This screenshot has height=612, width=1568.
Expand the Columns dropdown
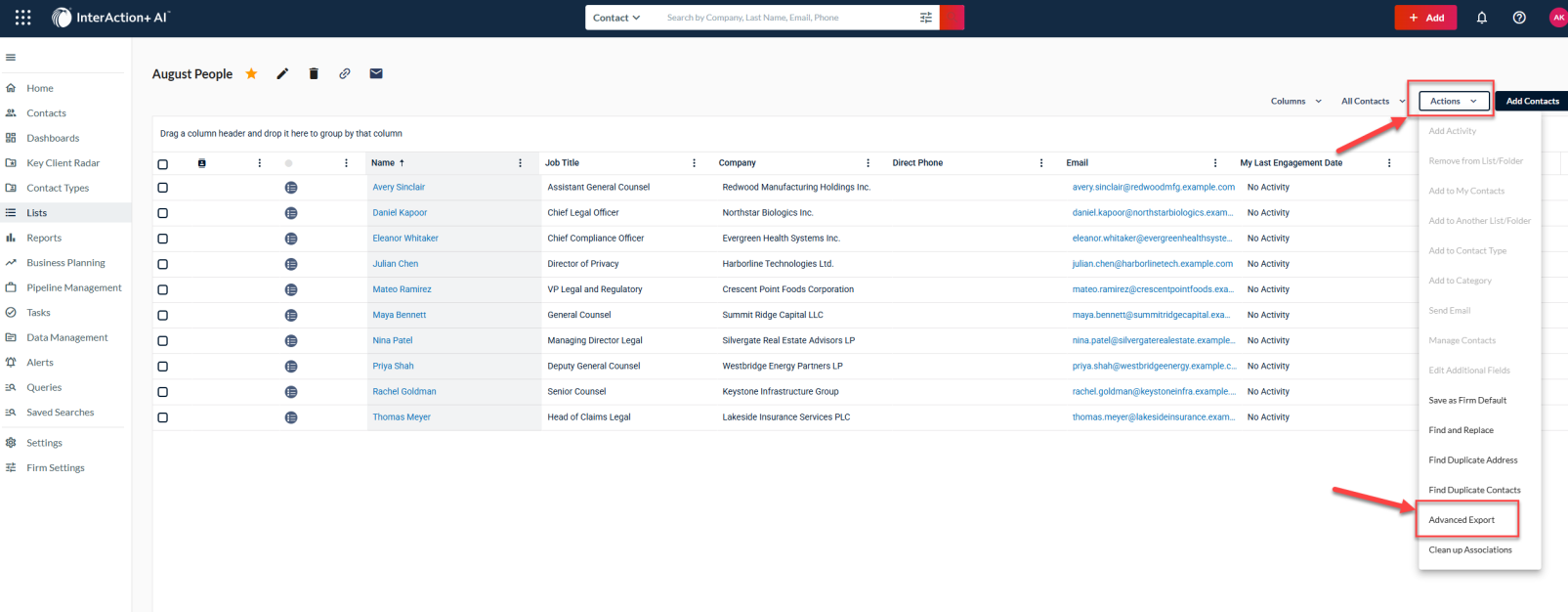click(1295, 101)
